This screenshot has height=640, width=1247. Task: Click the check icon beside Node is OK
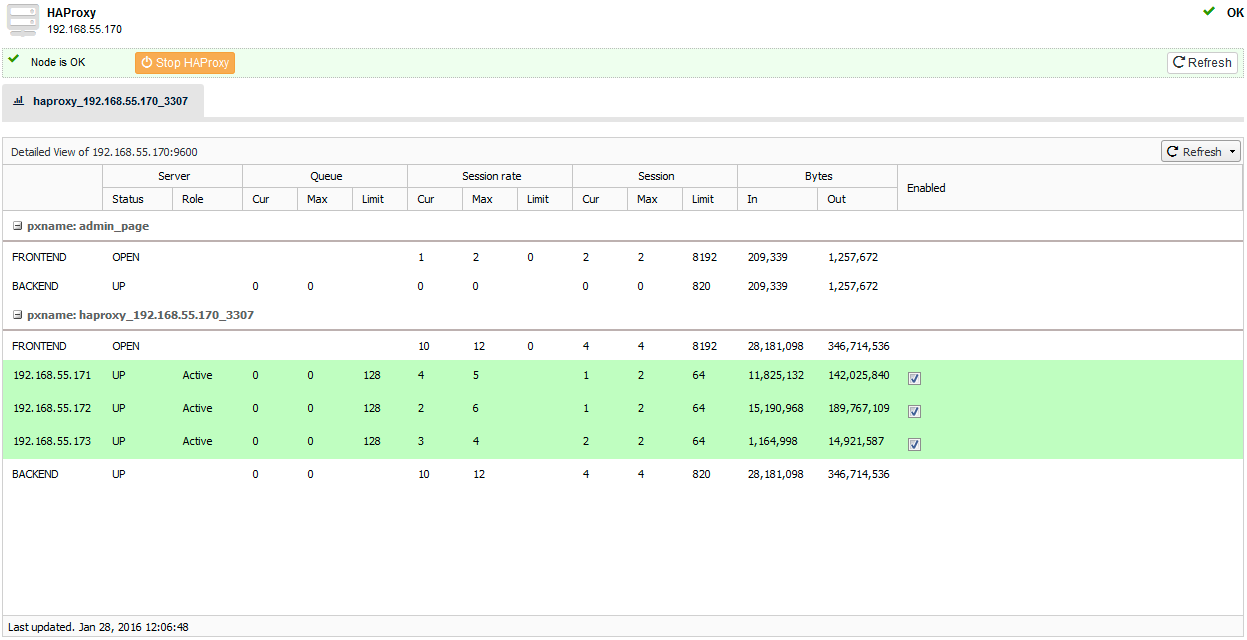pyautogui.click(x=13, y=61)
